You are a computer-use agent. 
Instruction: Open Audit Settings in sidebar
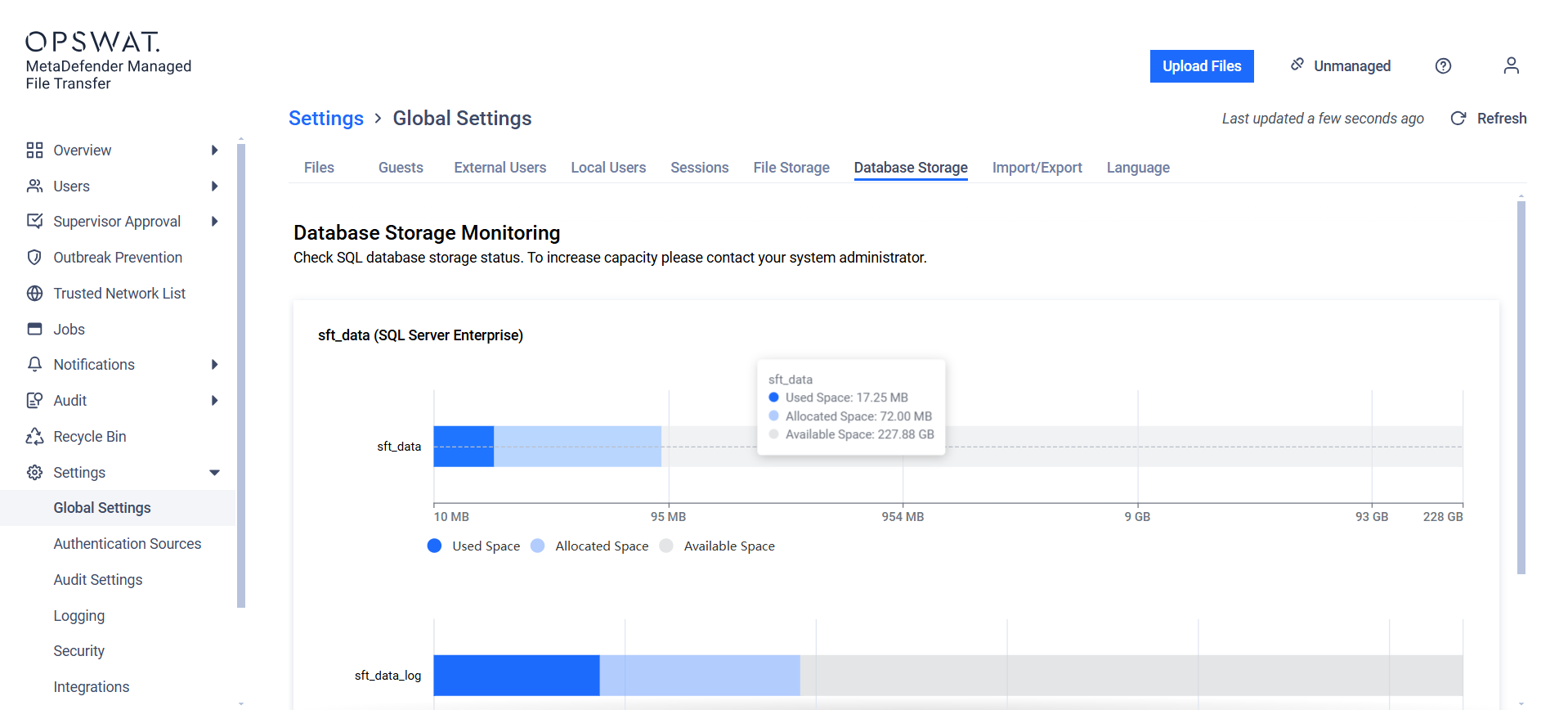[98, 580]
